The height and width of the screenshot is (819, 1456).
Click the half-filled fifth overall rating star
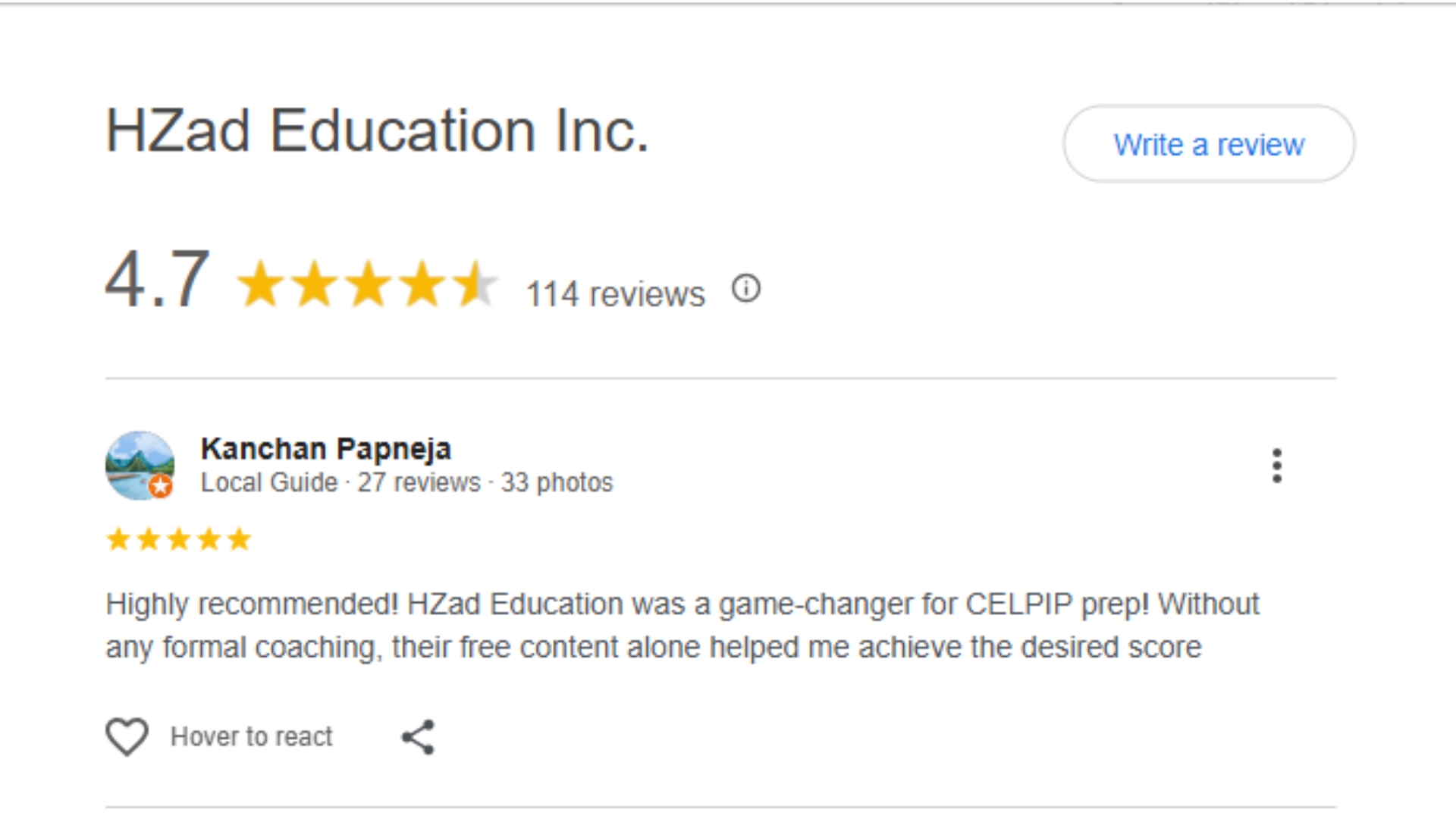(475, 284)
